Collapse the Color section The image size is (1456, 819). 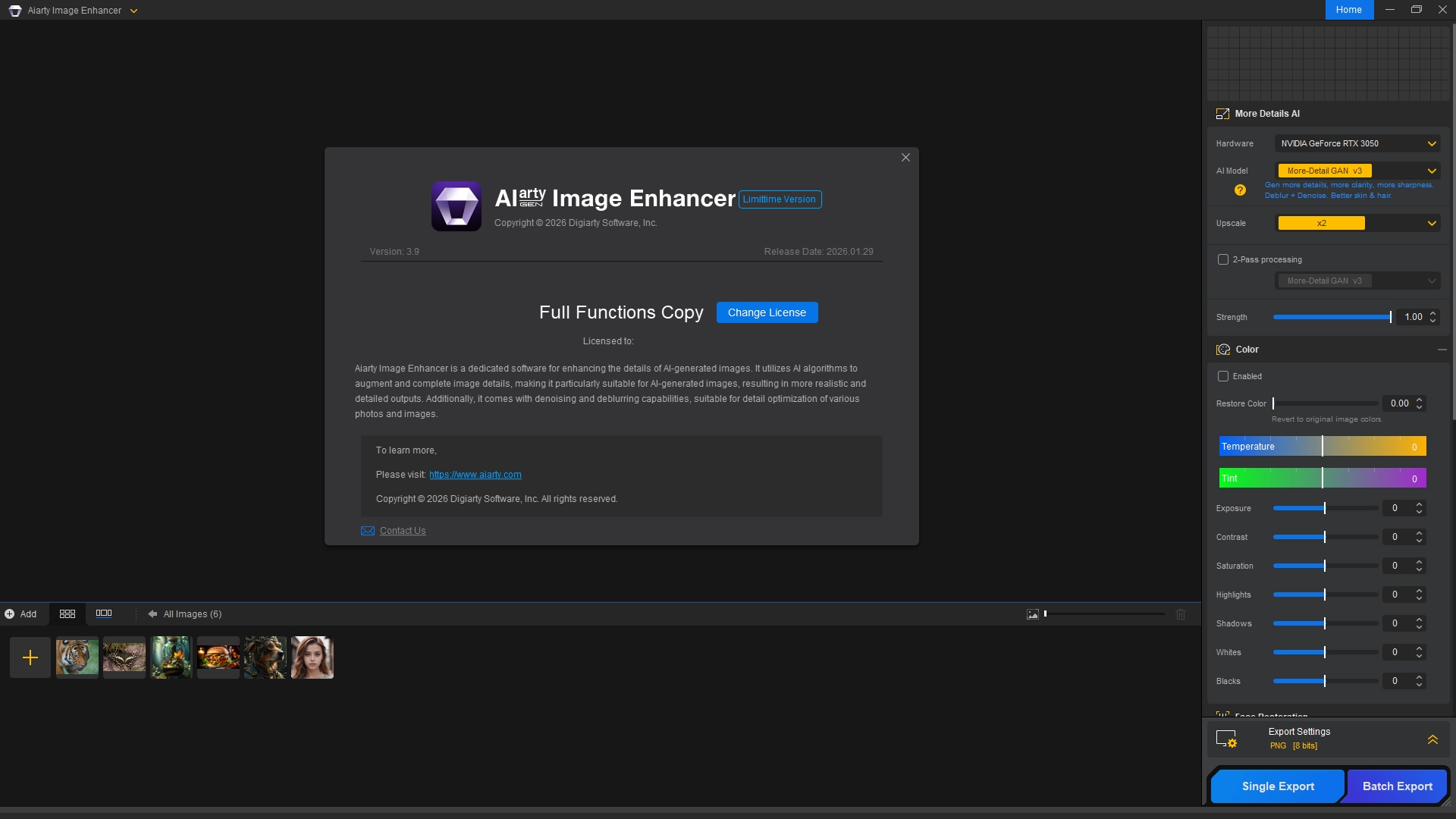(x=1442, y=350)
